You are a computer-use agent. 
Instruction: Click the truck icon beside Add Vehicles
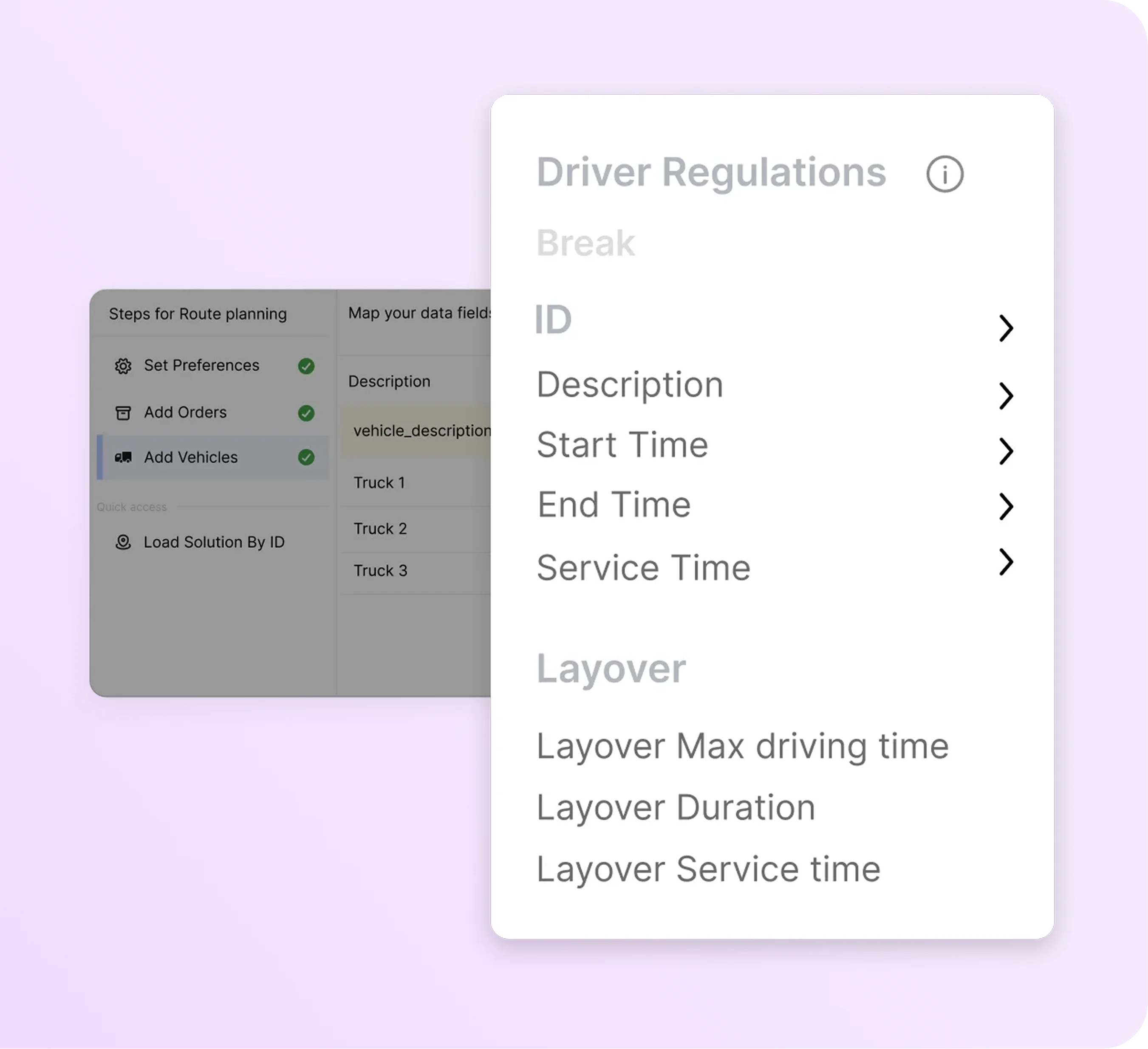123,457
